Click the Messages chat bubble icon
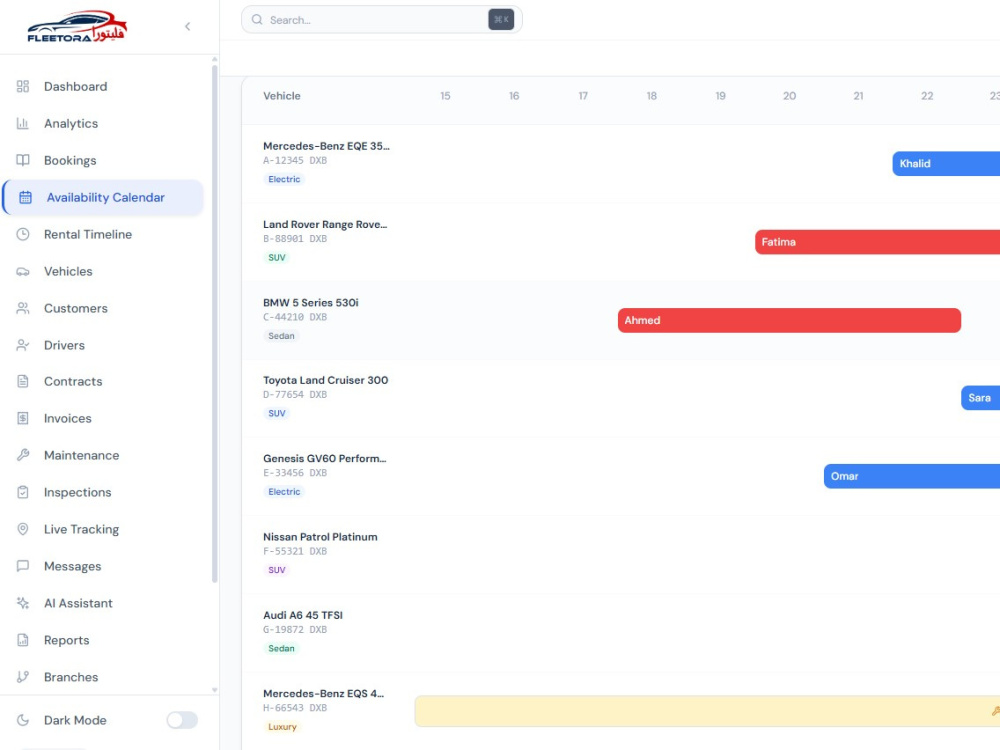Viewport: 1000px width, 750px height. (x=23, y=566)
